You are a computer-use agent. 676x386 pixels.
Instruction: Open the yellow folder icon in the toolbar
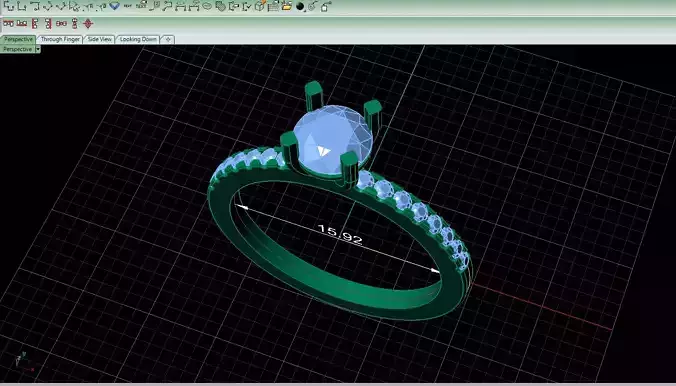(x=287, y=6)
